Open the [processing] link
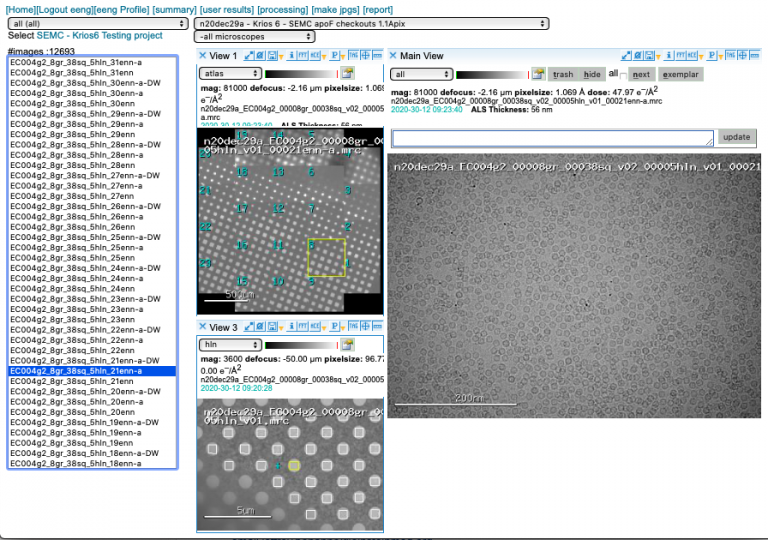This screenshot has width=768, height=540. pyautogui.click(x=283, y=10)
